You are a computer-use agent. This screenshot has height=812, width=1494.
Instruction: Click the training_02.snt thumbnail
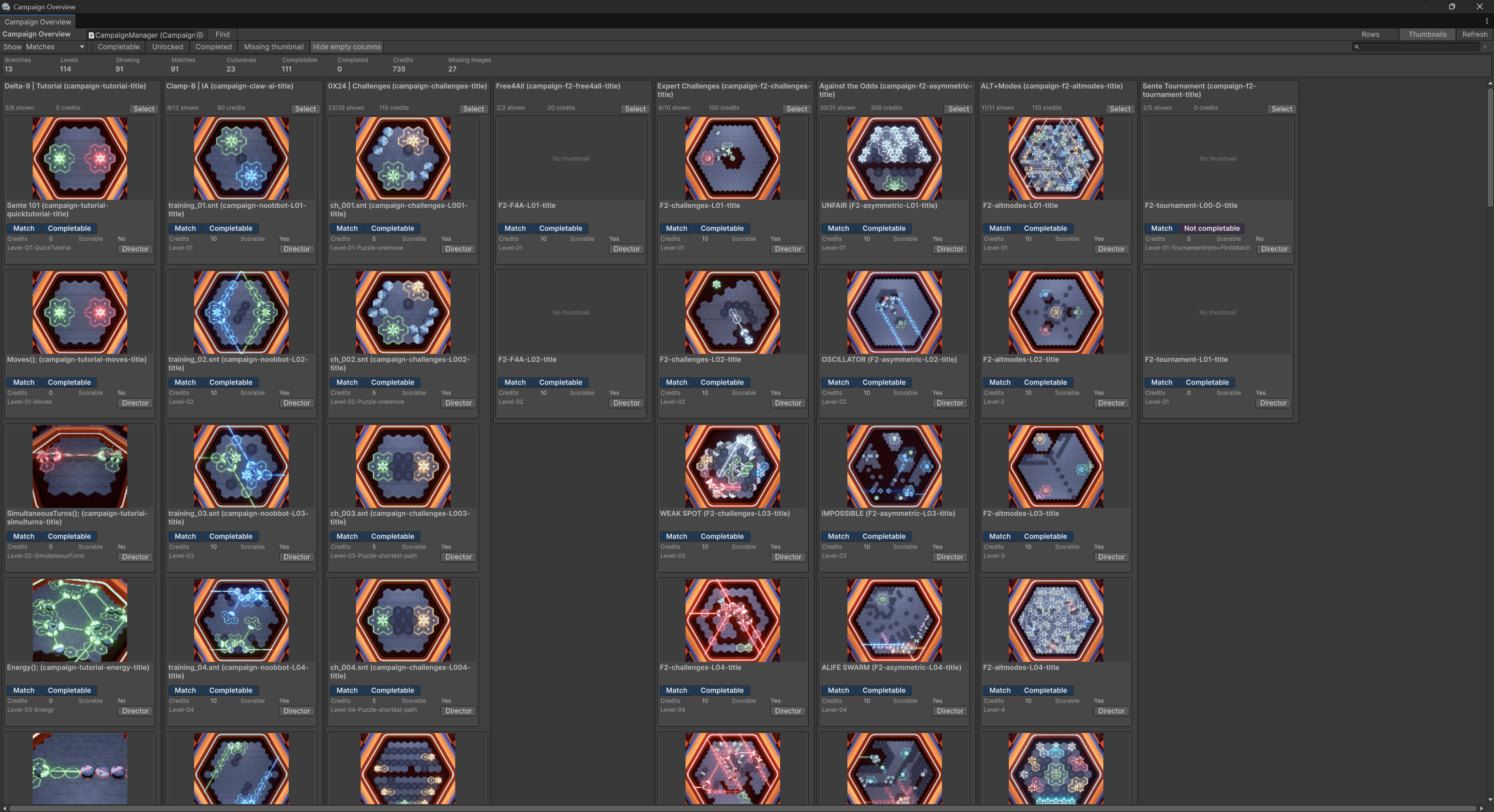241,312
